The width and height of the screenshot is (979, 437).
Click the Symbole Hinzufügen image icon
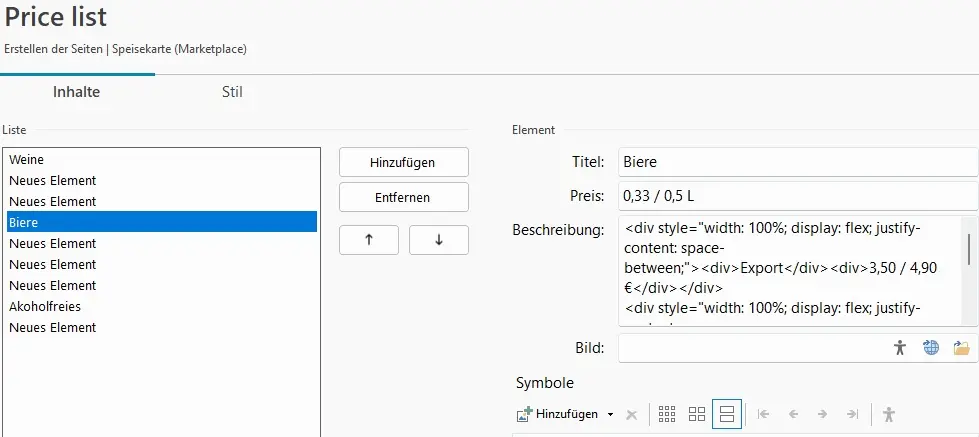(524, 414)
